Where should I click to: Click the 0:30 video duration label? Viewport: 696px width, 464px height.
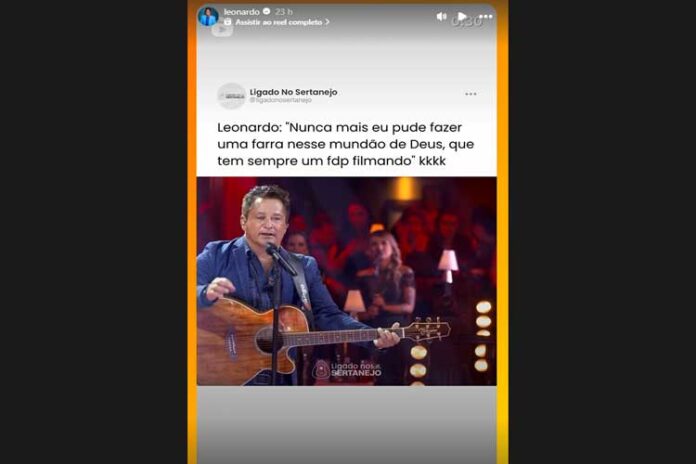tap(467, 21)
